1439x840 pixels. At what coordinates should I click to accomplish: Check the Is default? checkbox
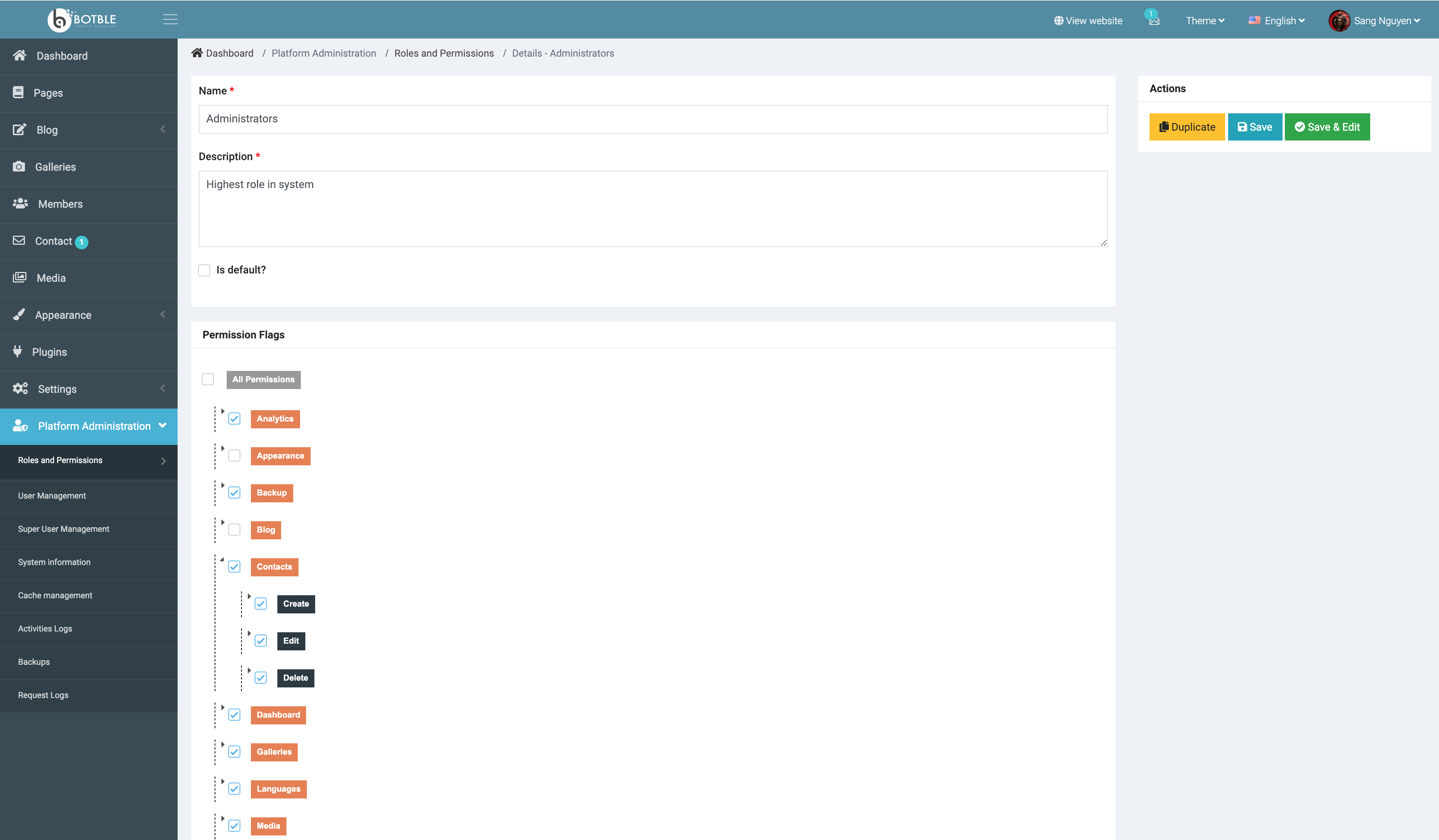click(x=204, y=270)
